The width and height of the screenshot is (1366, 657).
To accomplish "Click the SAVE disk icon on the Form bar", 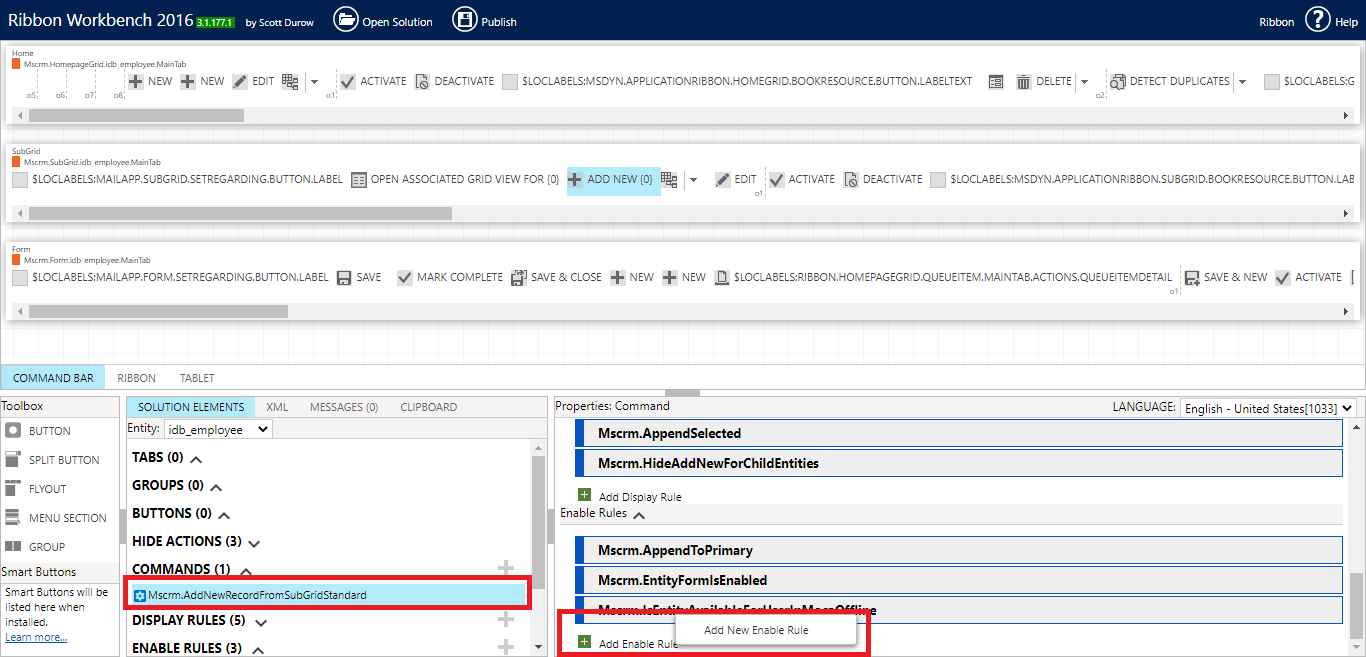I will point(342,277).
